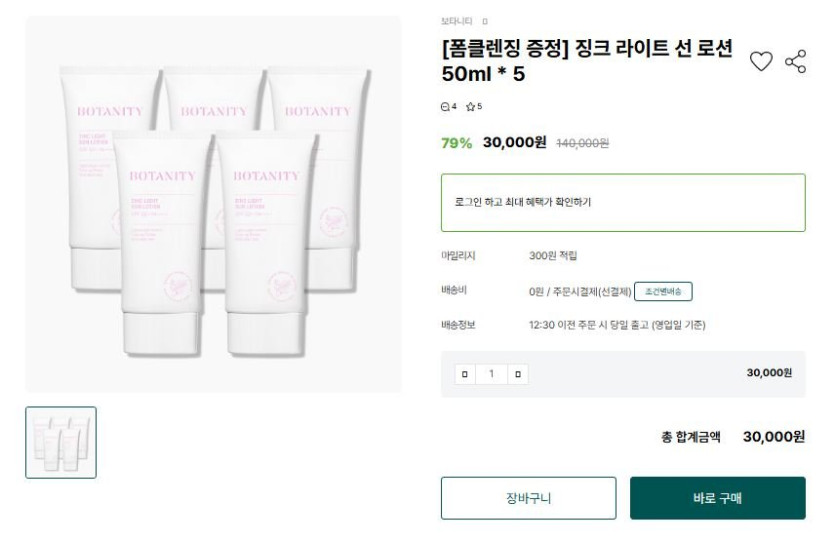Open the 조건별배송 shipping conditions button
Image resolution: width=835 pixels, height=542 pixels.
[x=662, y=291]
